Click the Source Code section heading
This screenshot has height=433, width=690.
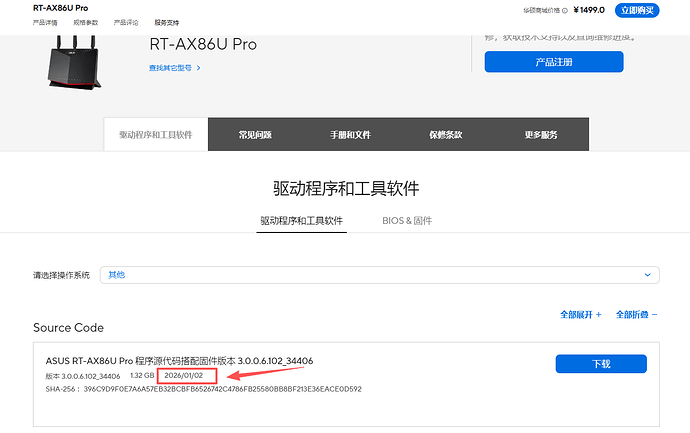pos(68,328)
